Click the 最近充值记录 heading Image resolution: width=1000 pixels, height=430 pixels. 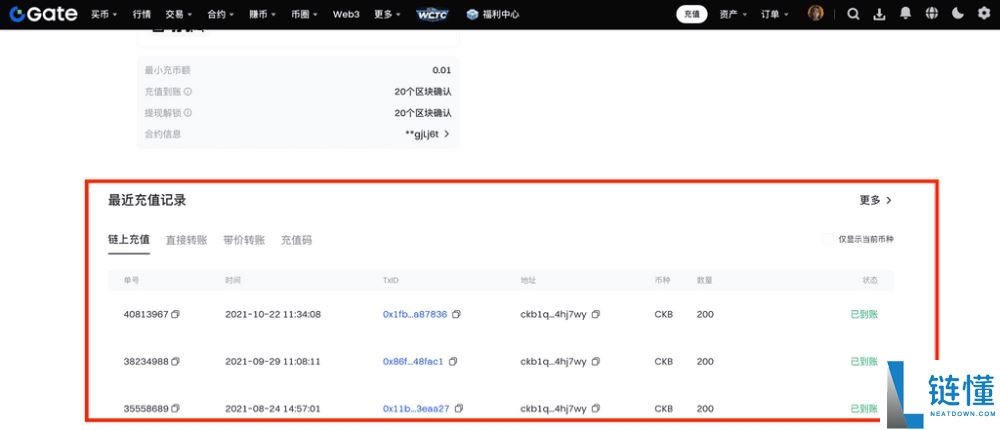coord(147,200)
